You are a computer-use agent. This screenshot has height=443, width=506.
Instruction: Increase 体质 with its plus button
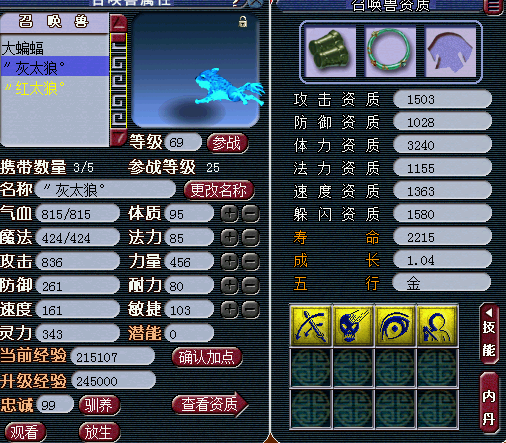(x=230, y=214)
